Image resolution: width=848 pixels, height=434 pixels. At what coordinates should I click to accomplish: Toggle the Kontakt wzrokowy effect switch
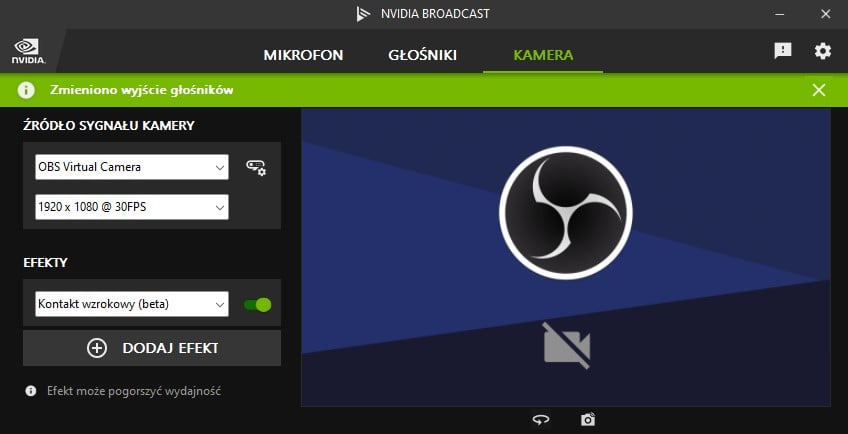[257, 305]
